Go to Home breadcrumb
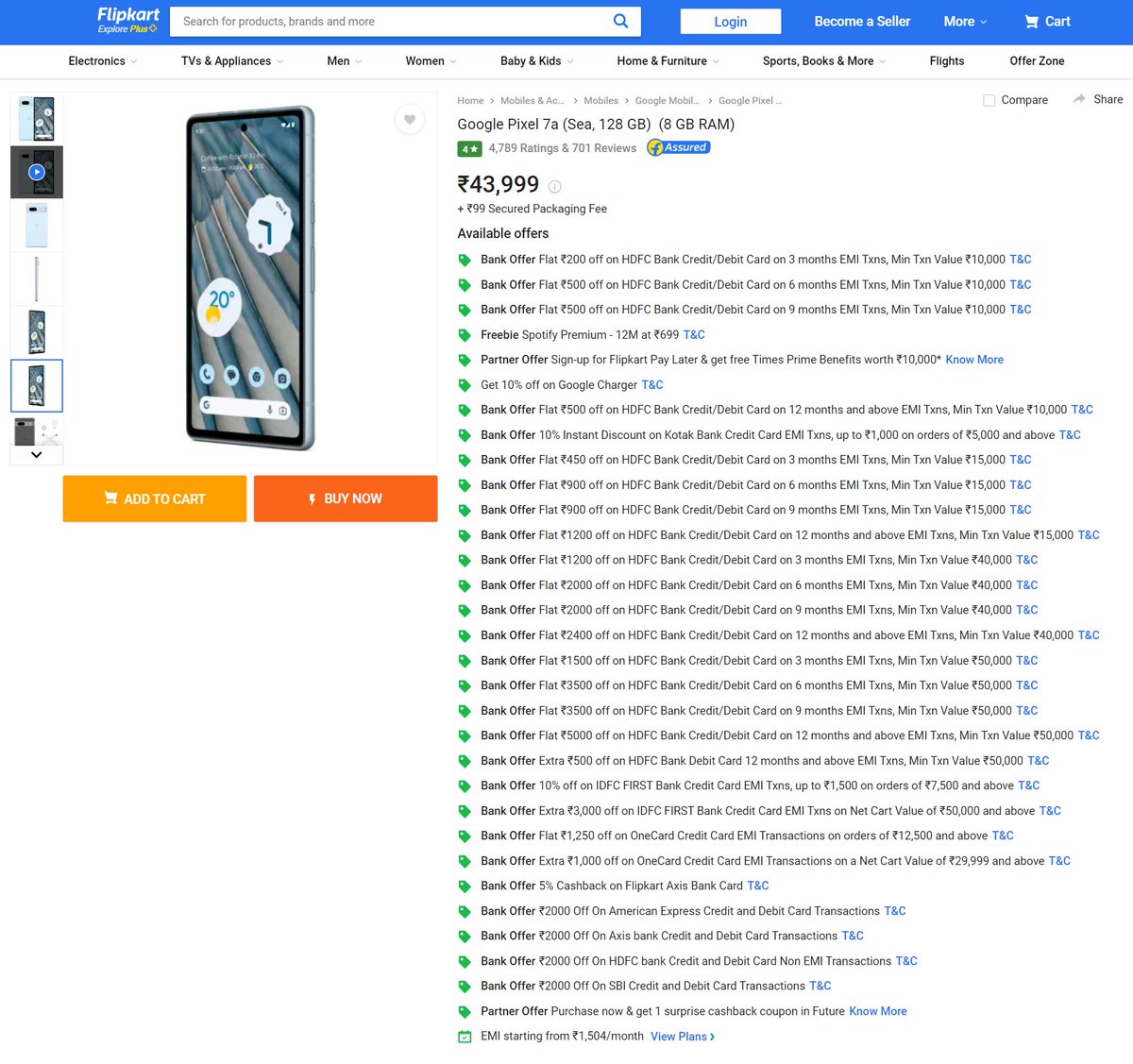Image resolution: width=1133 pixels, height=1064 pixels. point(470,101)
